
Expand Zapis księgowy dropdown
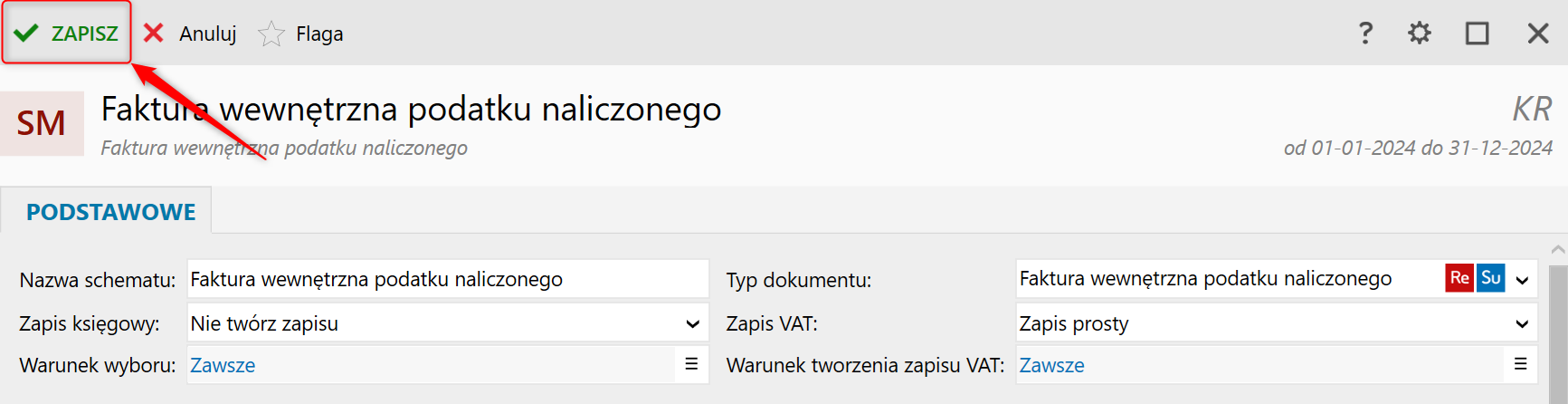click(x=692, y=323)
